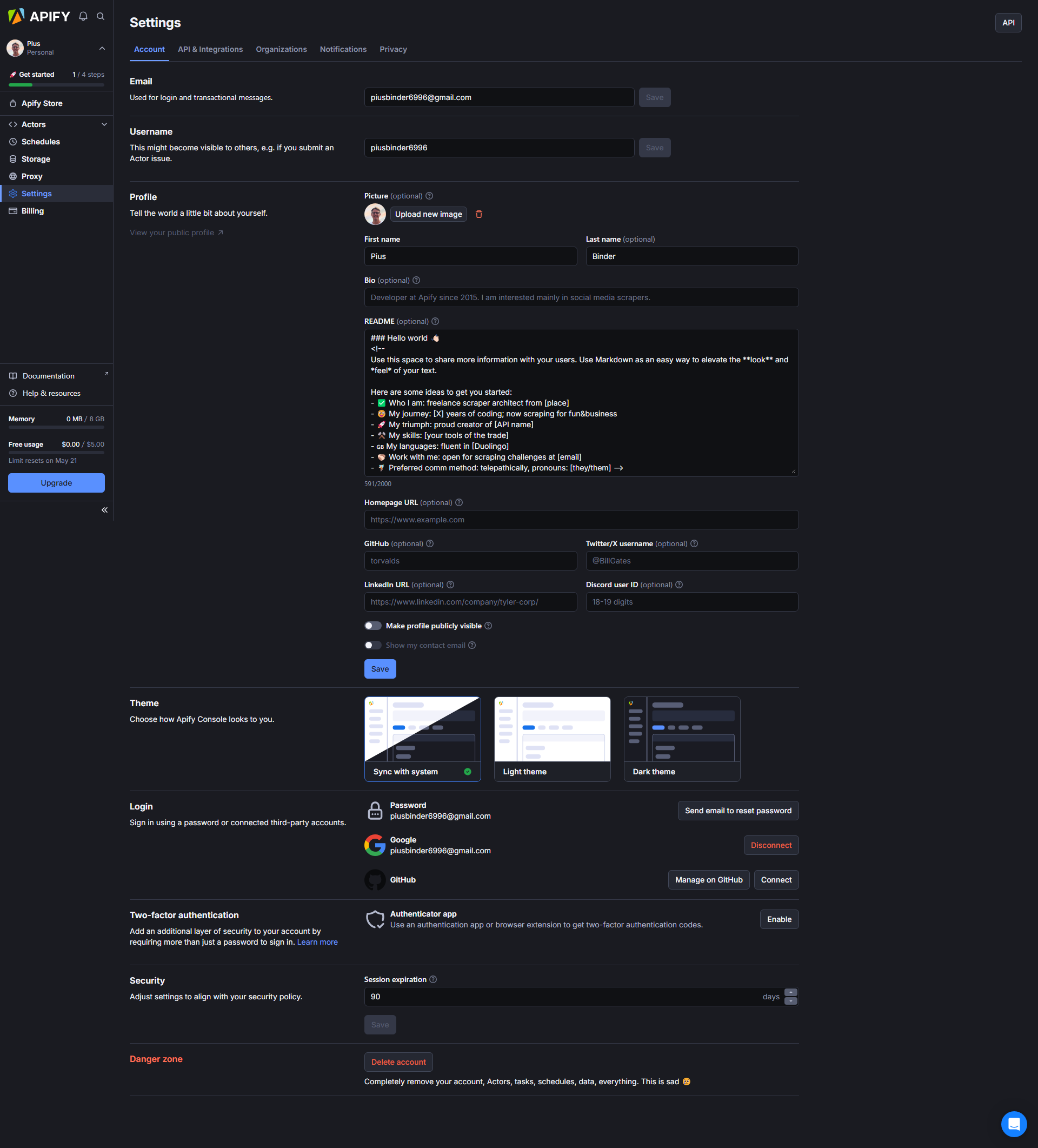Open the notifications bell icon
1038x1148 pixels.
pos(83,17)
